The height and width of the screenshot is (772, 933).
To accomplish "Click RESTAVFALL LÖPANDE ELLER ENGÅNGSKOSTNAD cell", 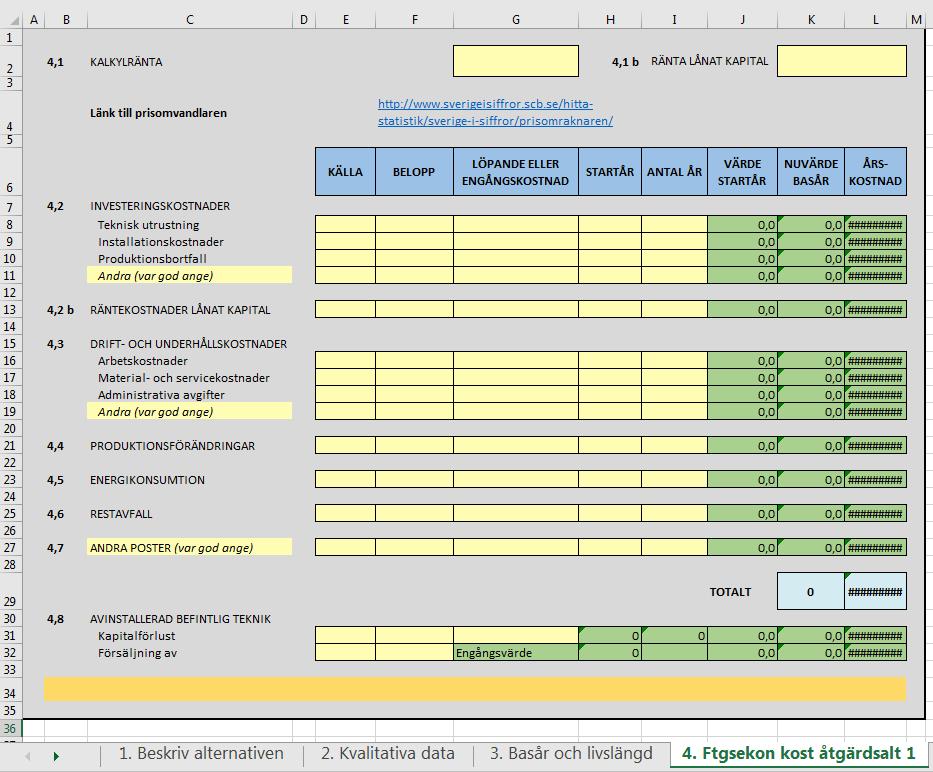I will coord(515,513).
